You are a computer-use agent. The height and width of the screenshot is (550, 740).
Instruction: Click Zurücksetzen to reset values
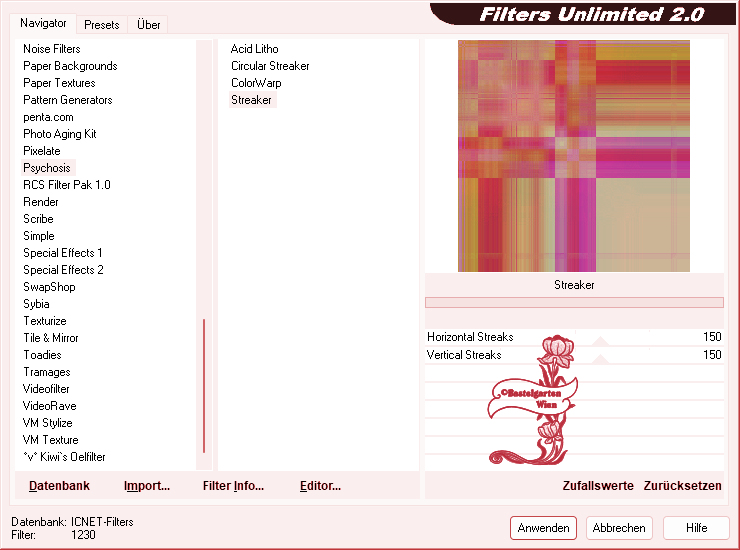(682, 486)
